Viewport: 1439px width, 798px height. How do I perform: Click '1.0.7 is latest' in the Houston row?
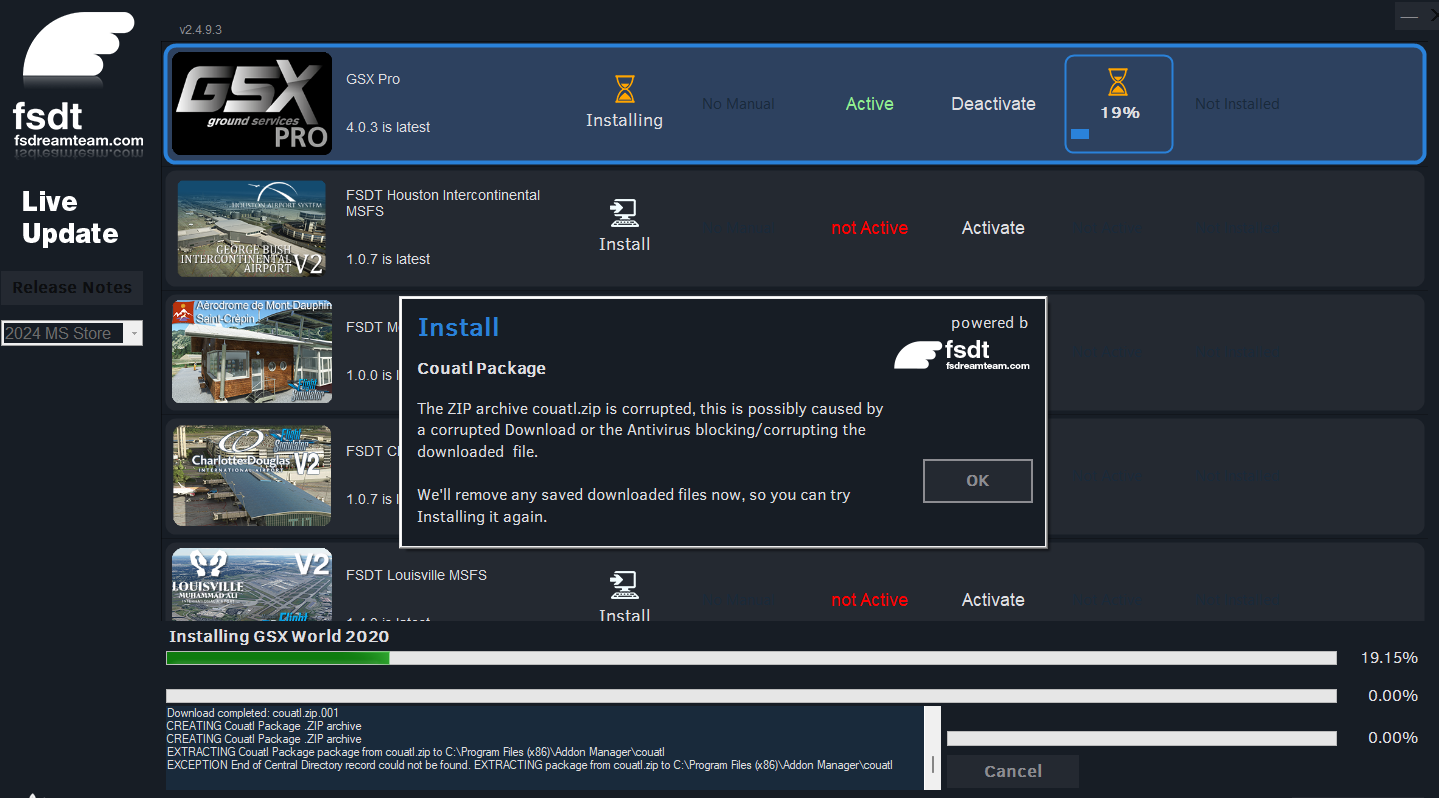coord(388,259)
